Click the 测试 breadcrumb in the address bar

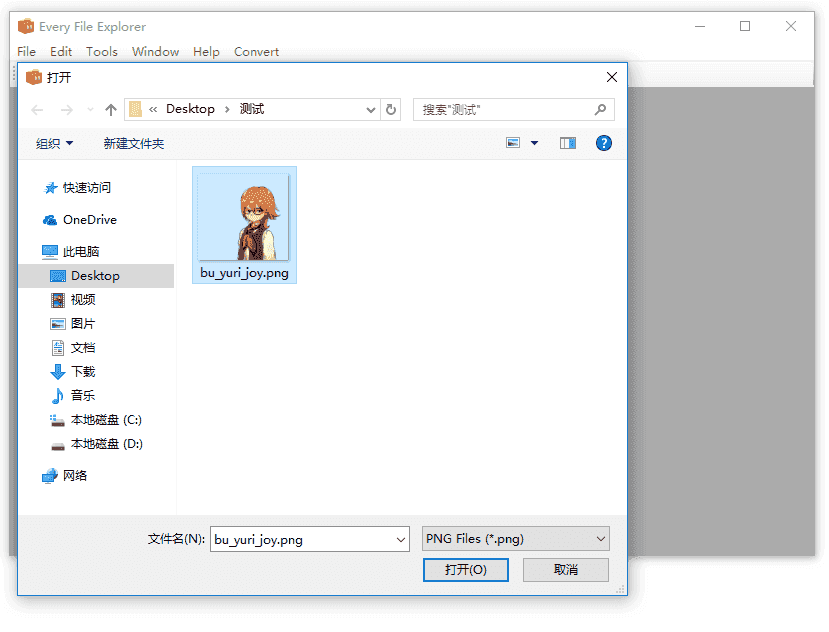(x=252, y=109)
